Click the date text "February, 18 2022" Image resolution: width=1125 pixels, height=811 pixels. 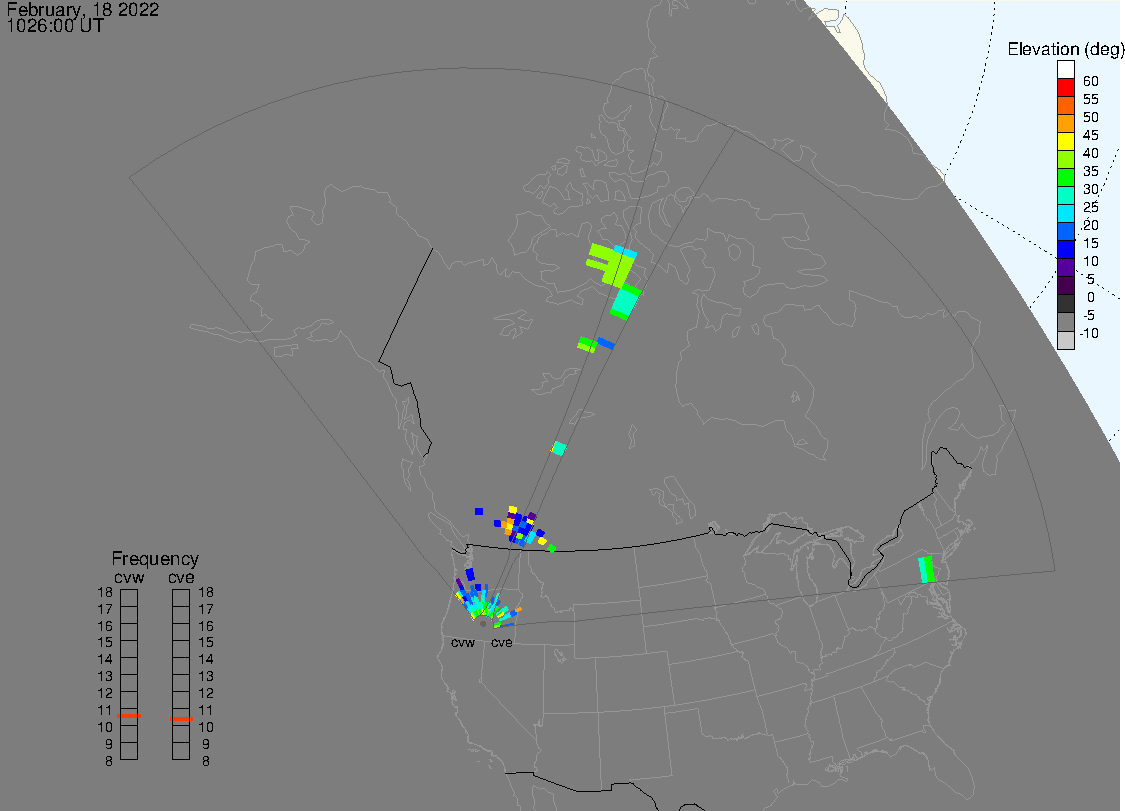pyautogui.click(x=82, y=10)
